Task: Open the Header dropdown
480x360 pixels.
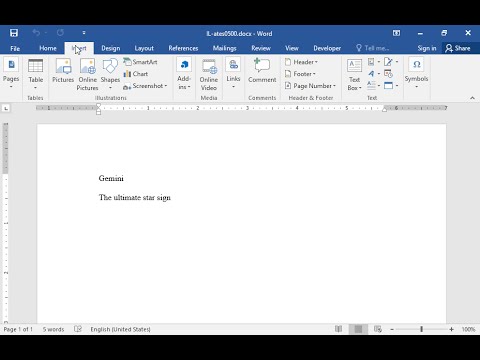Action: coord(301,62)
